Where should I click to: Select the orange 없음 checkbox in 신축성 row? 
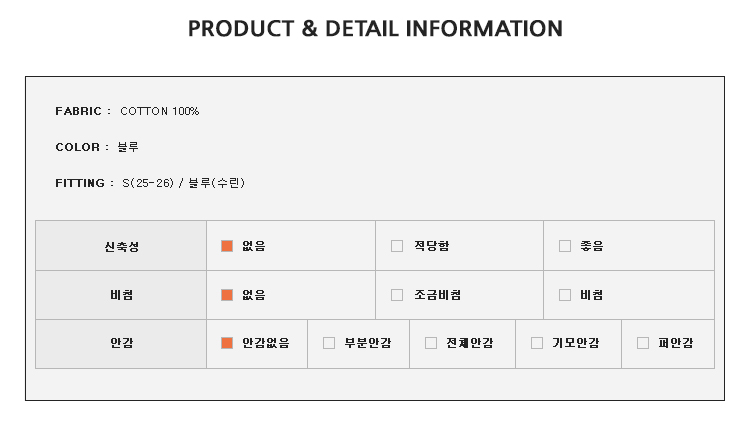(227, 246)
